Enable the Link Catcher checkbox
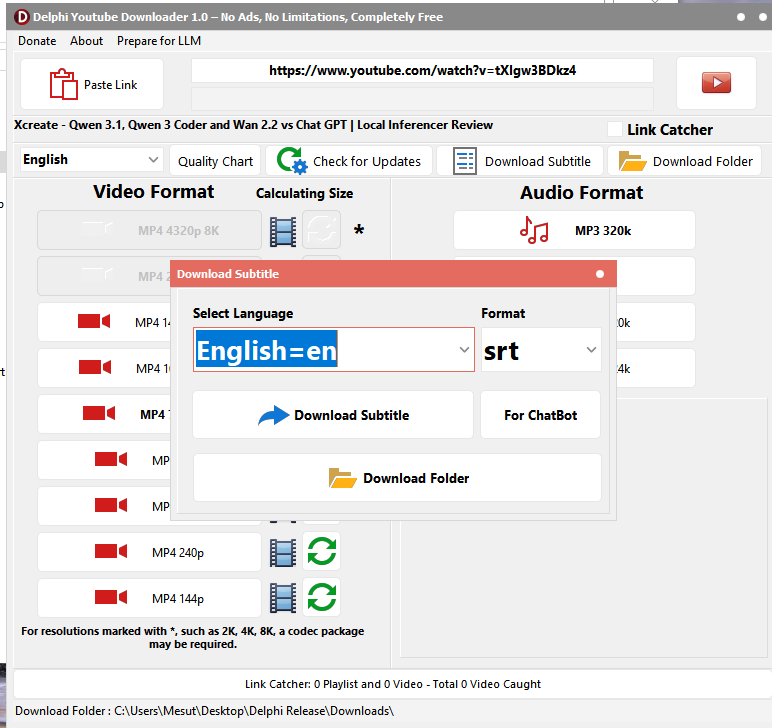 coord(614,129)
